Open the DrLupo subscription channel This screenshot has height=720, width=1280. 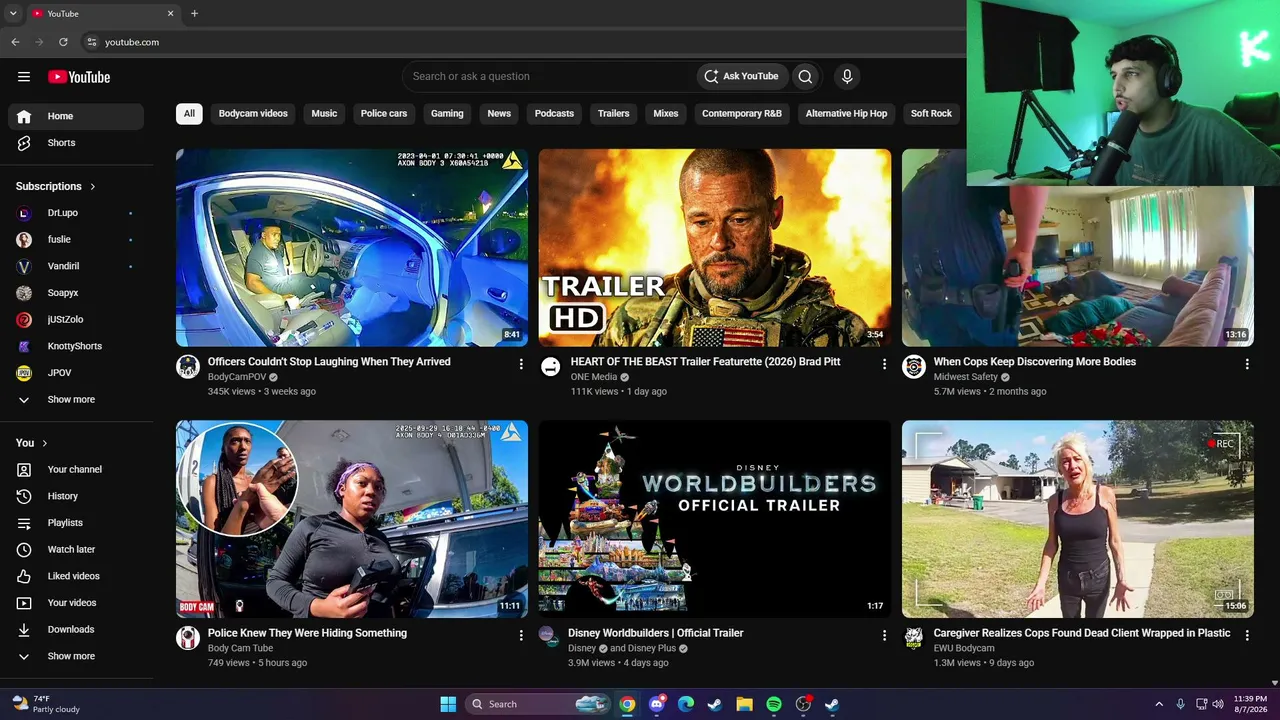click(x=76, y=213)
